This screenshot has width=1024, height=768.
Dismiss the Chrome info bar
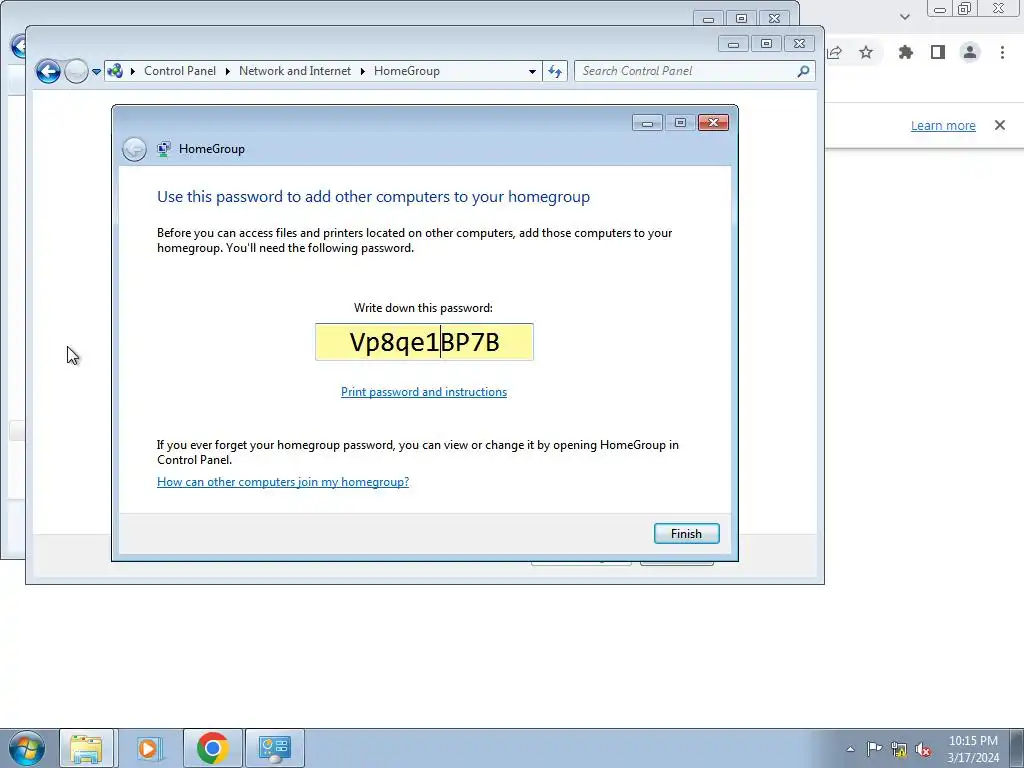(x=1000, y=125)
